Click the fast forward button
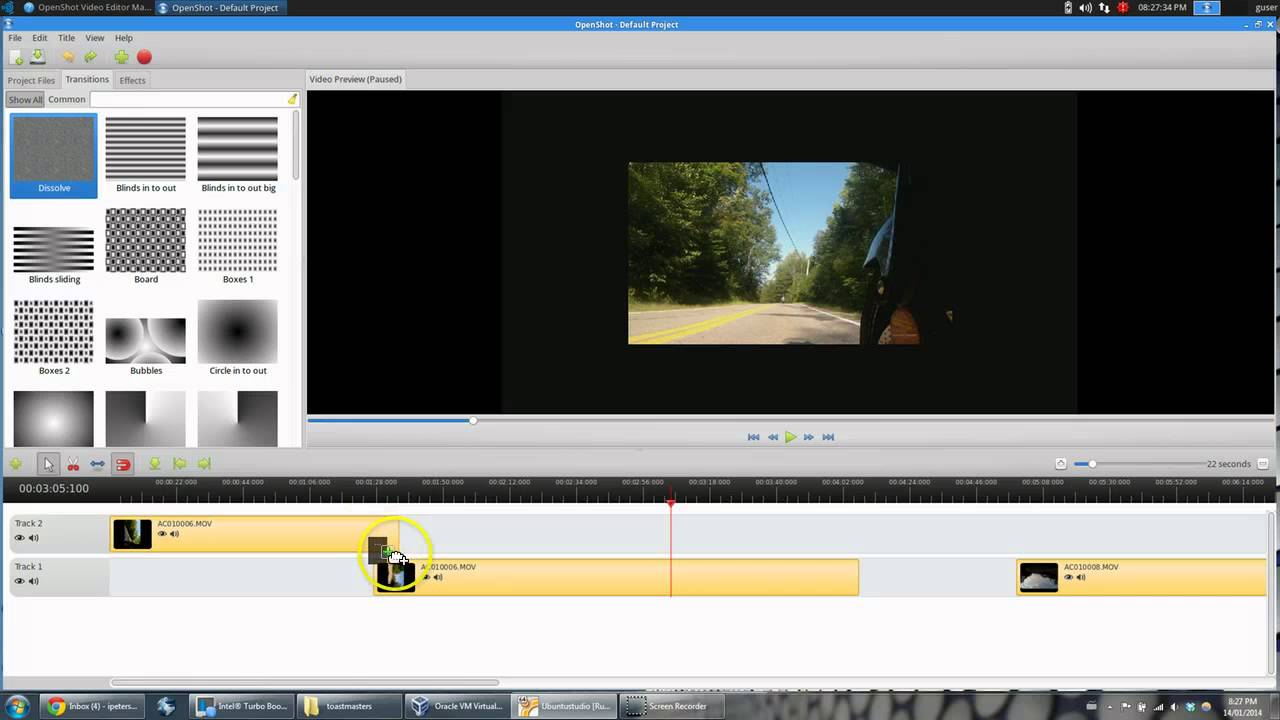Screen dimensions: 1280x720 809,437
